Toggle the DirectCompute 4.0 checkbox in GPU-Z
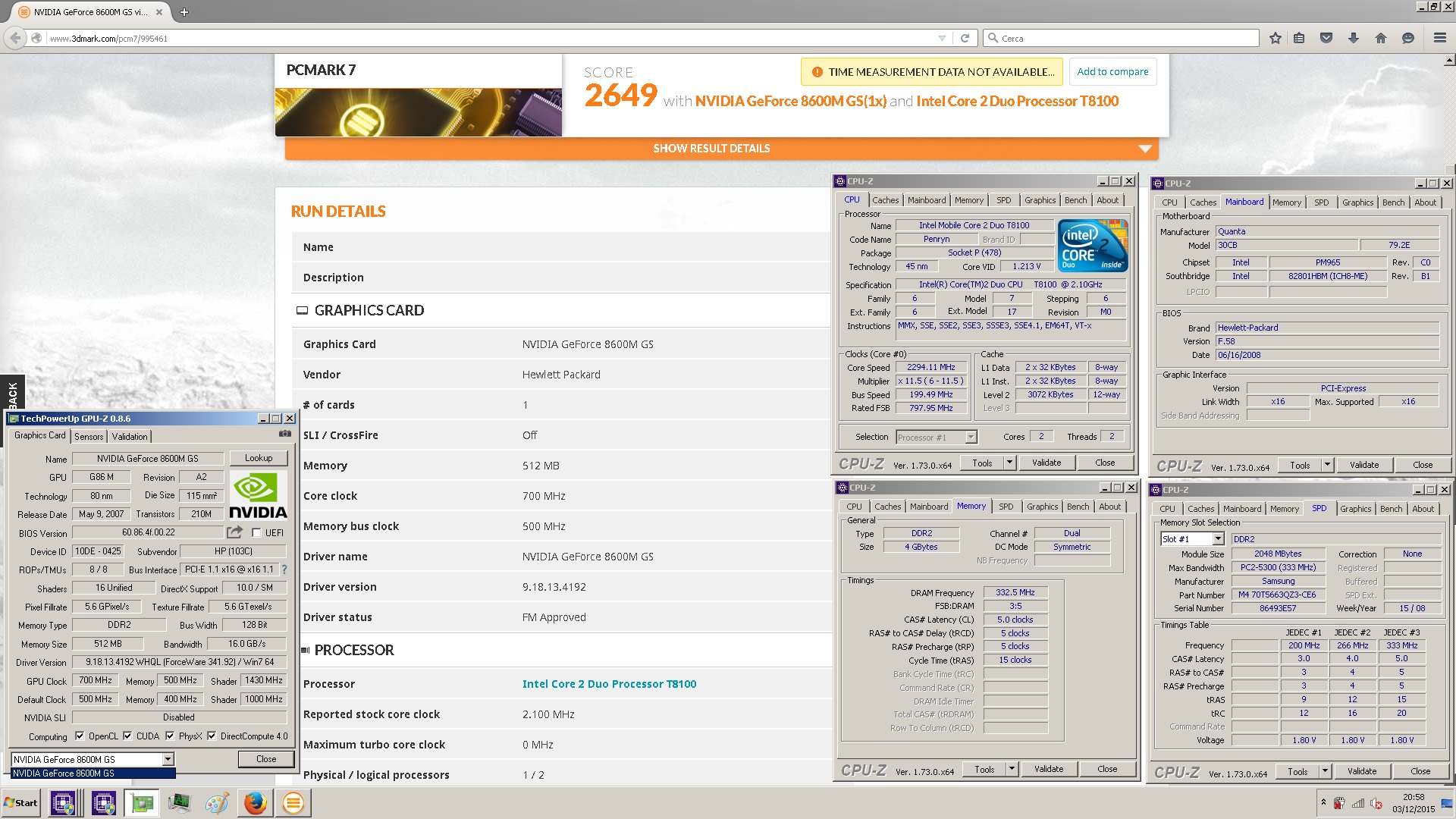 point(212,736)
